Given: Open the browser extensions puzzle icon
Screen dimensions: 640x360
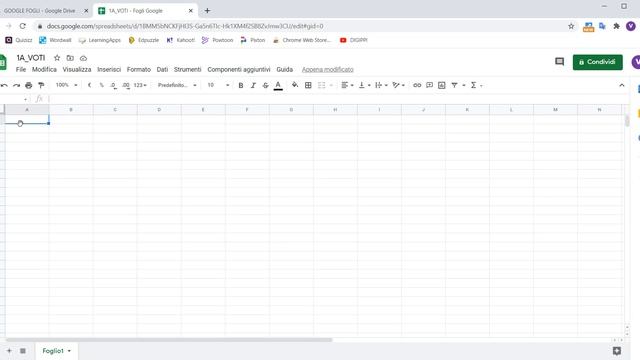Looking at the screenshot, I should (x=616, y=26).
